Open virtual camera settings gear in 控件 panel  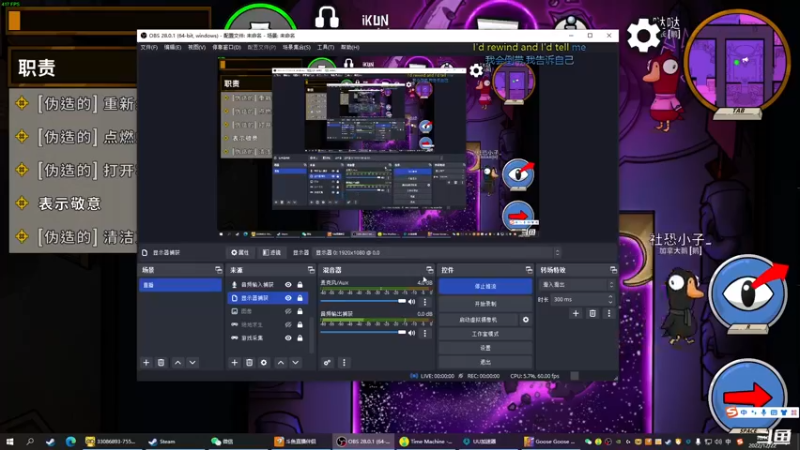[x=526, y=319]
